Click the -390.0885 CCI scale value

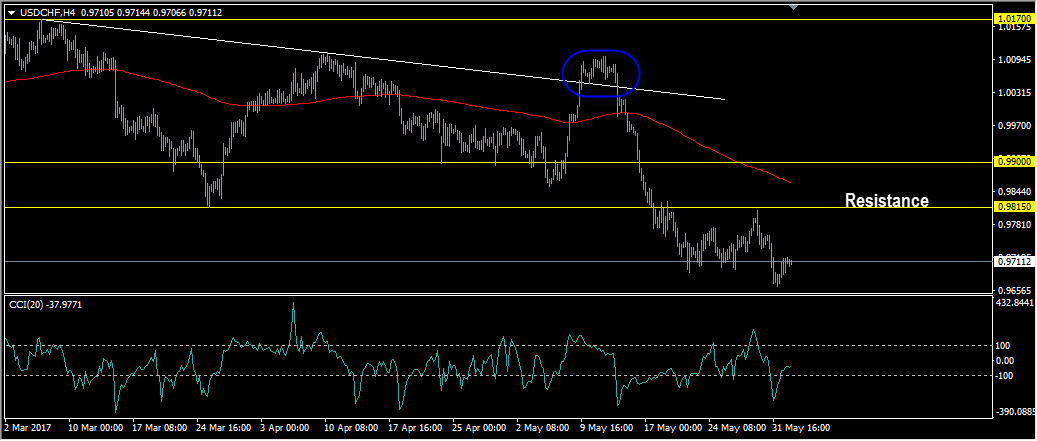point(1015,413)
